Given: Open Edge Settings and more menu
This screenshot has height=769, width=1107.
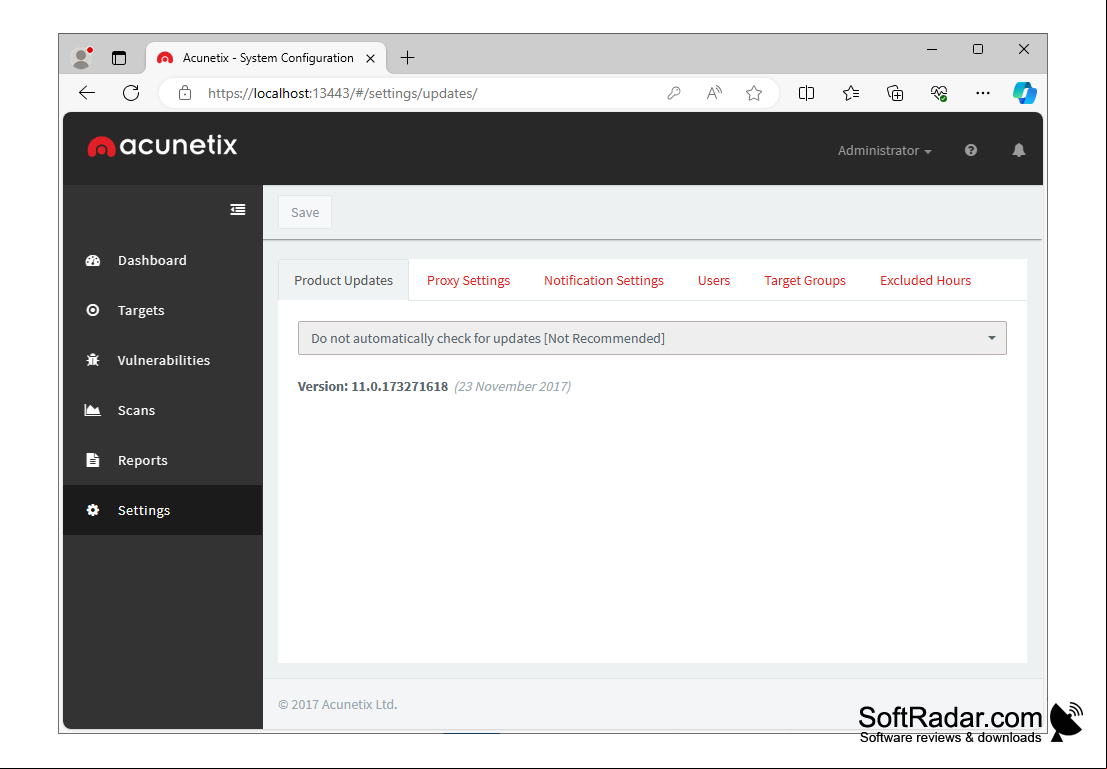Looking at the screenshot, I should pyautogui.click(x=982, y=93).
